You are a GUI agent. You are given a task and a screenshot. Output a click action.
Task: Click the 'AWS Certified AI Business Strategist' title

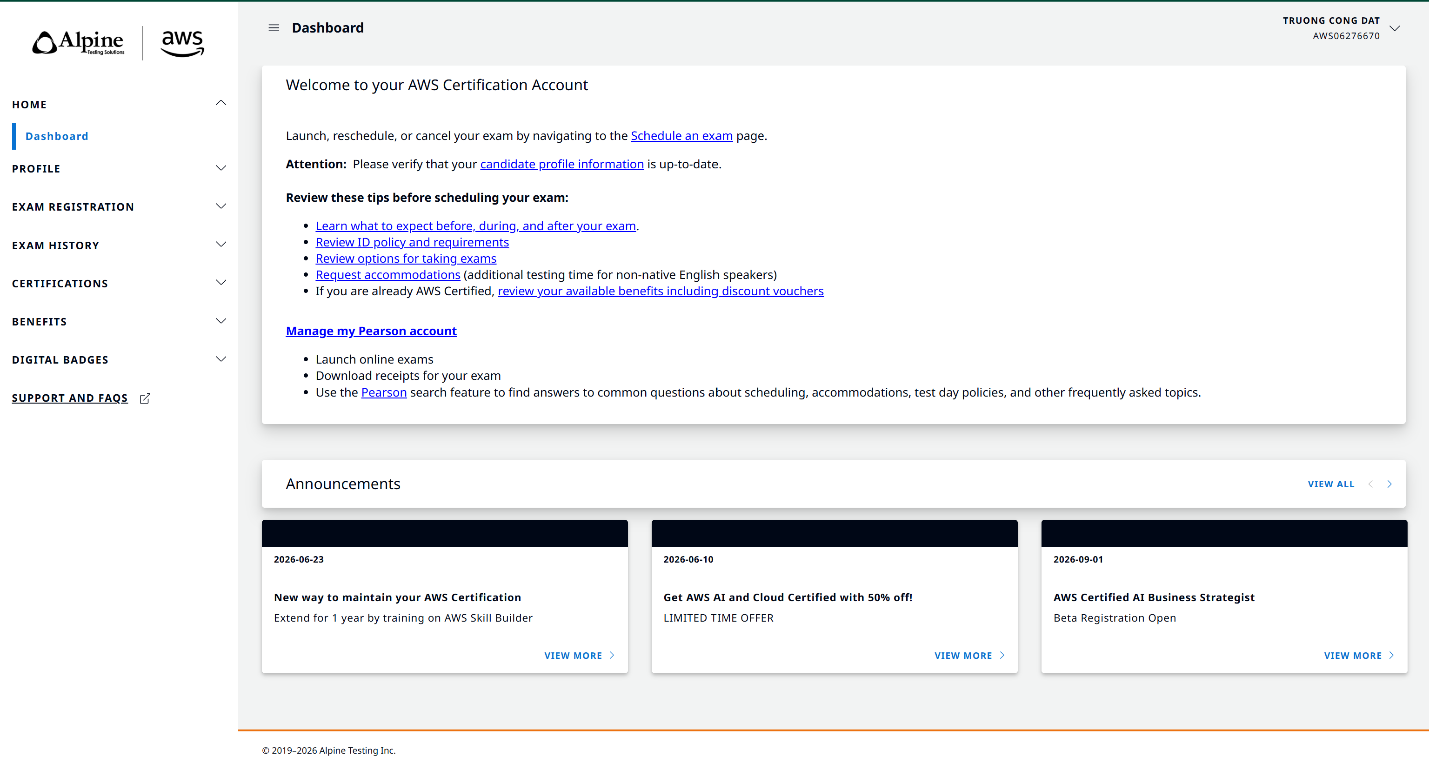pos(1154,598)
